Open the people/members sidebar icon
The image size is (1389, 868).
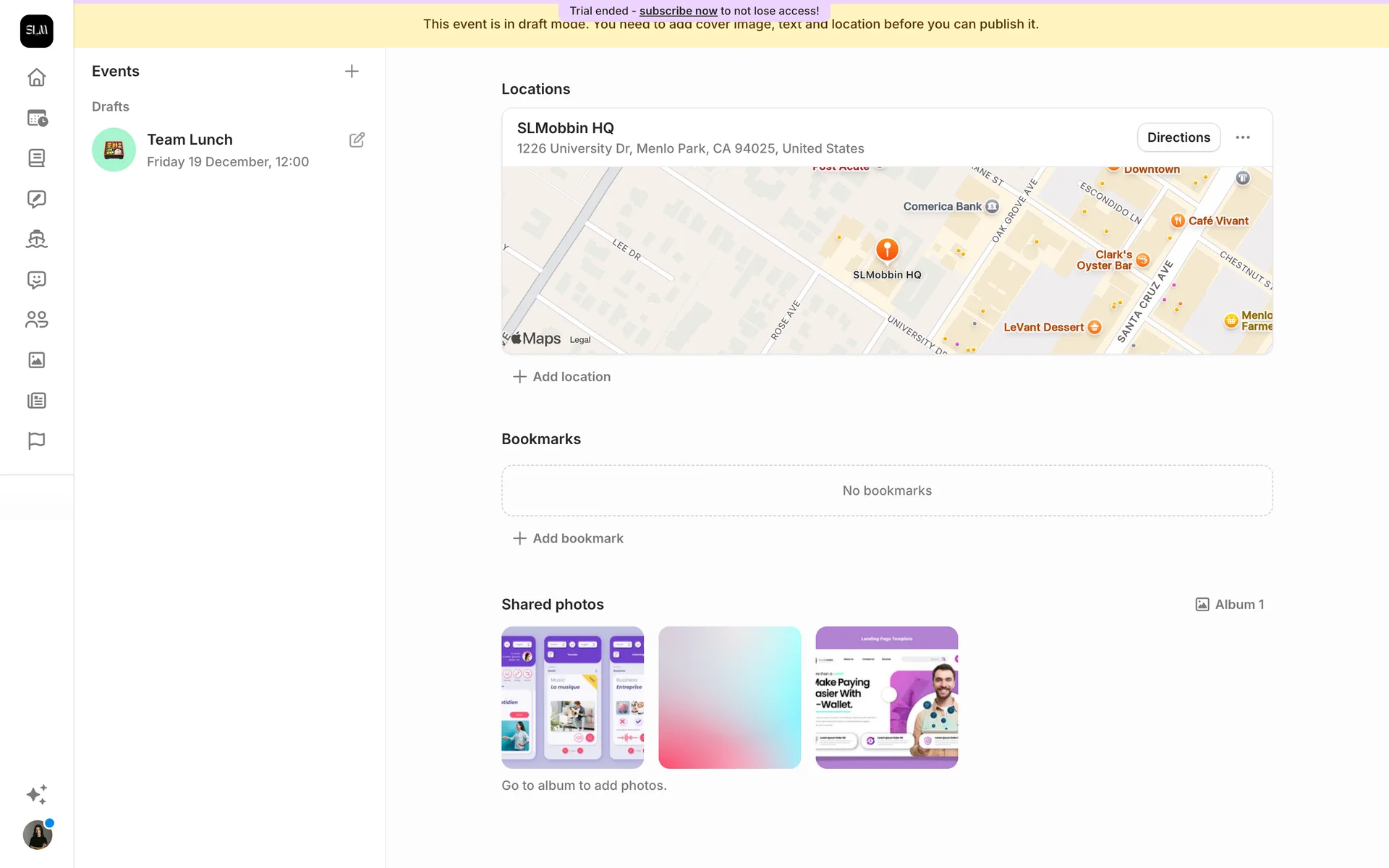[36, 319]
